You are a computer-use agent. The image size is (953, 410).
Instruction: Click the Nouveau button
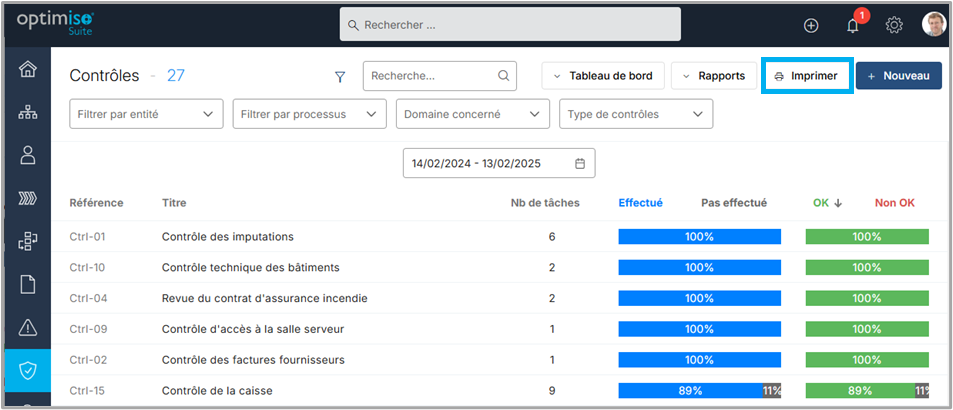click(x=898, y=76)
